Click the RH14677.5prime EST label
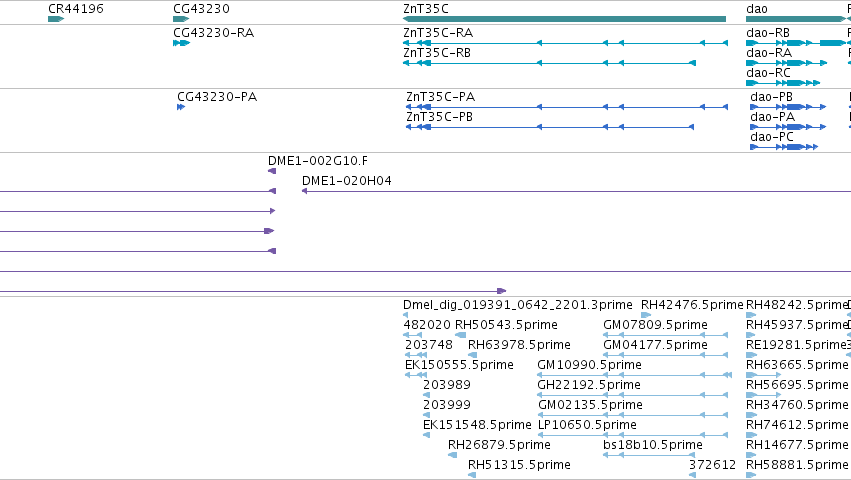This screenshot has height=480, width=851. (797, 445)
